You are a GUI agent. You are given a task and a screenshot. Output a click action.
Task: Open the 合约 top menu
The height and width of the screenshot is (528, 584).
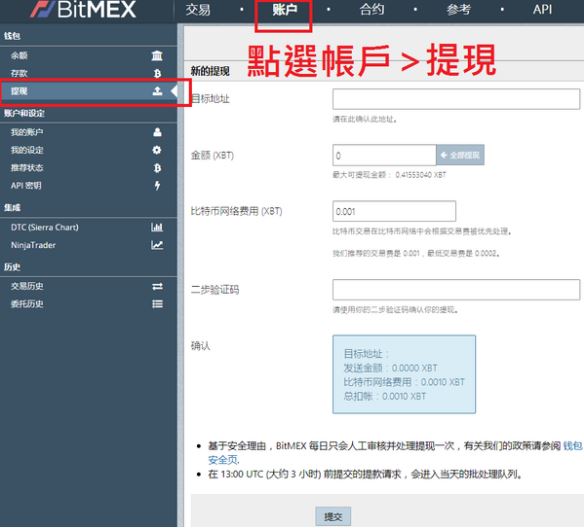click(x=372, y=9)
